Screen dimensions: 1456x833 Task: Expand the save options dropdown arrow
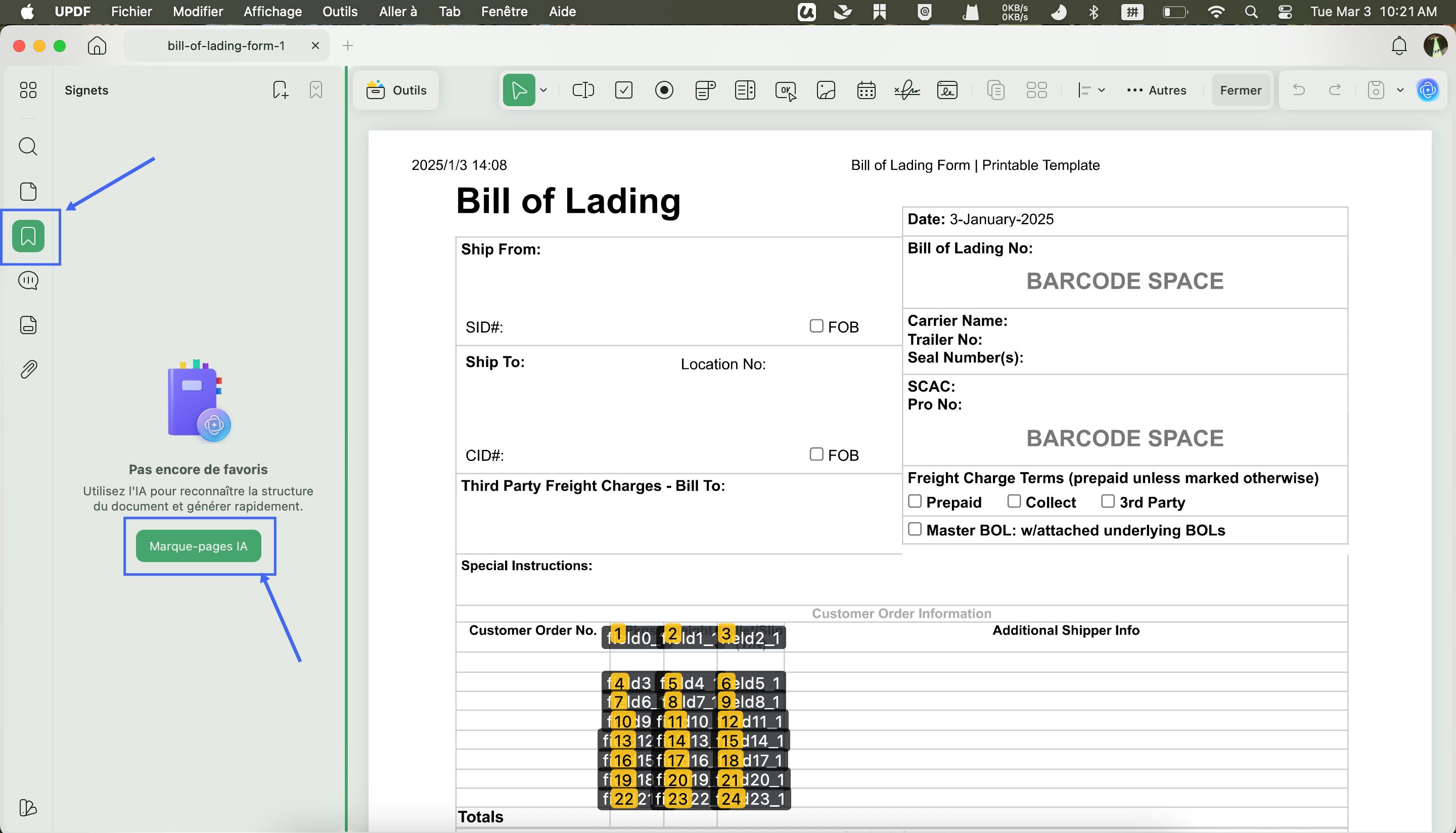[1400, 90]
